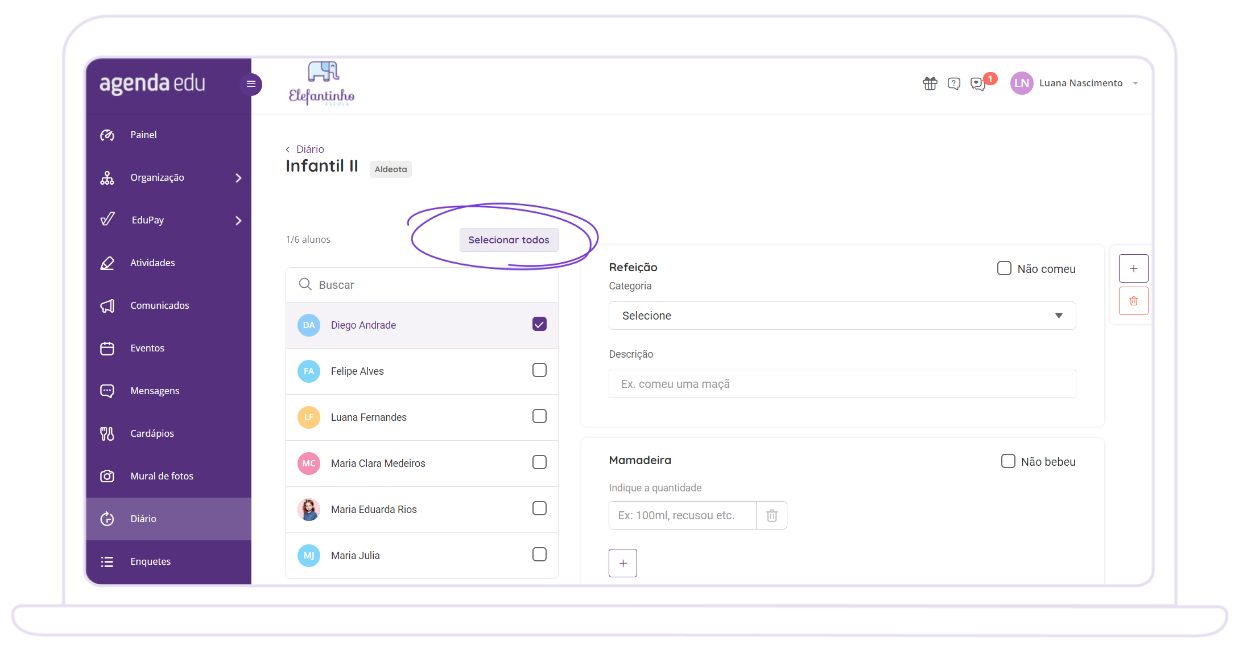Check Luana Fernandes's checkbox
The width and height of the screenshot is (1244, 653).
539,416
